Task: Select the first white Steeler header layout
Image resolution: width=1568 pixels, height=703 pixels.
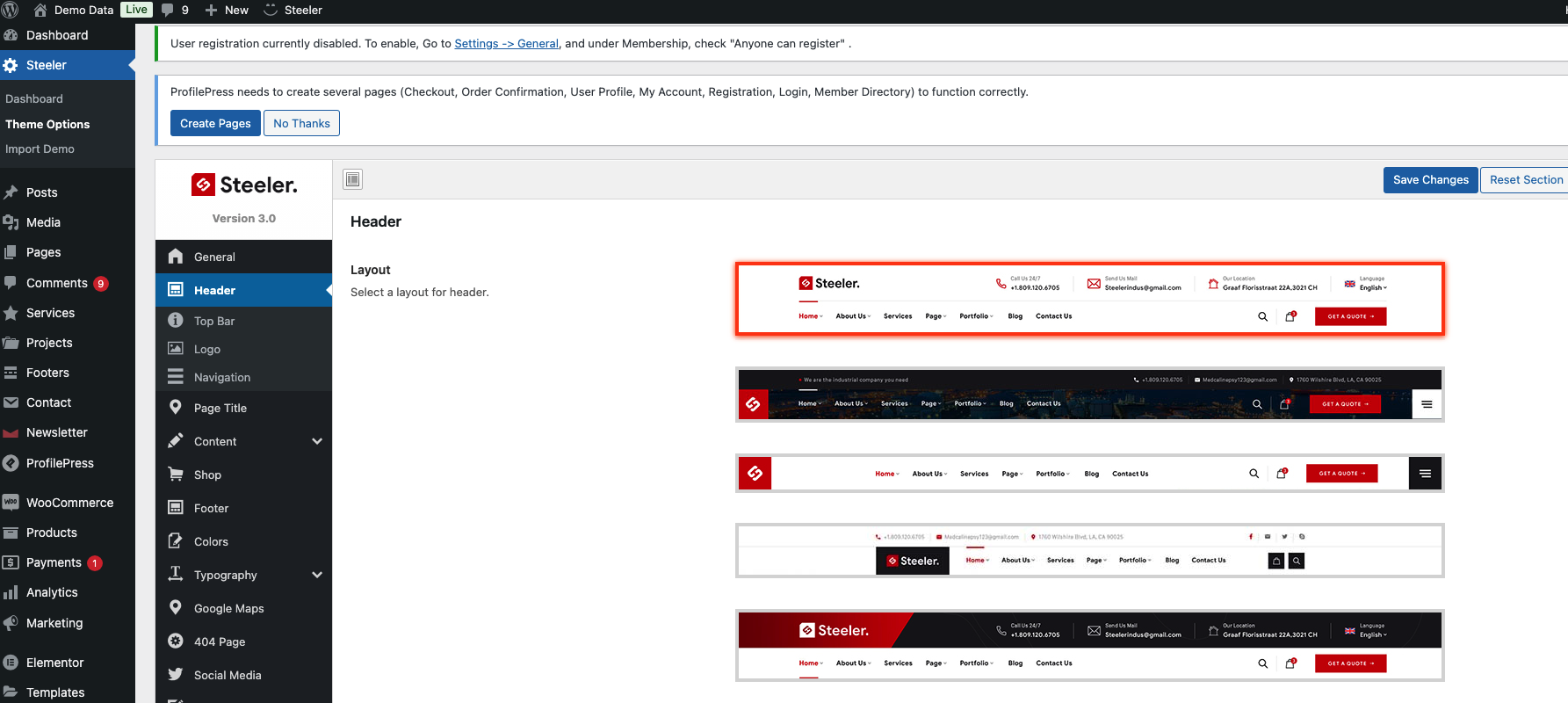Action: pyautogui.click(x=1089, y=299)
